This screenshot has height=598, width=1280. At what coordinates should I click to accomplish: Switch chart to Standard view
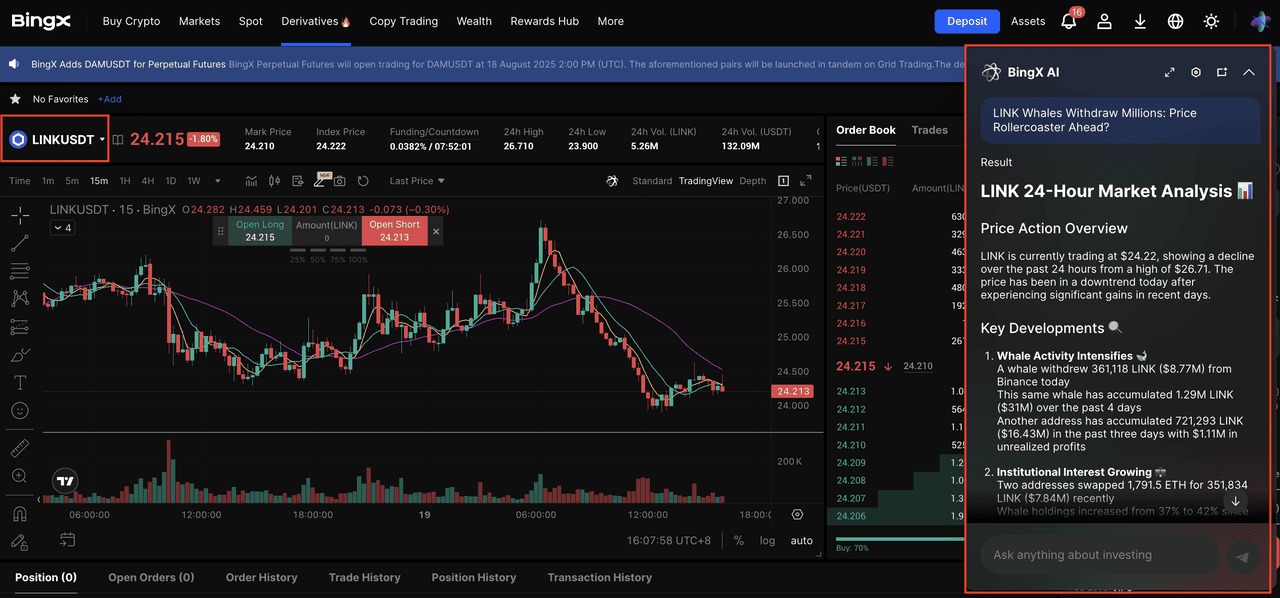point(652,181)
